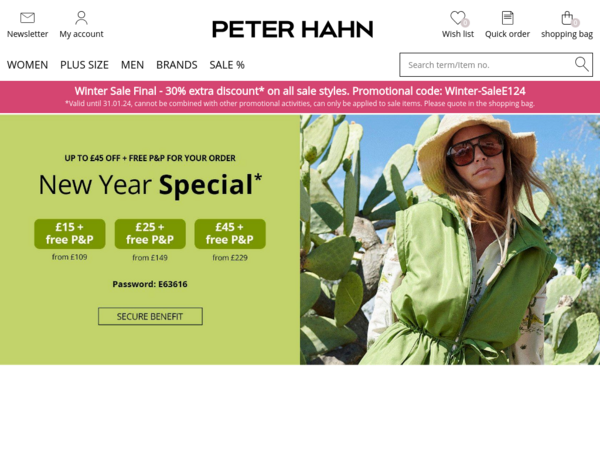This screenshot has height=450, width=600.
Task: Select the MEN category
Action: (x=132, y=65)
